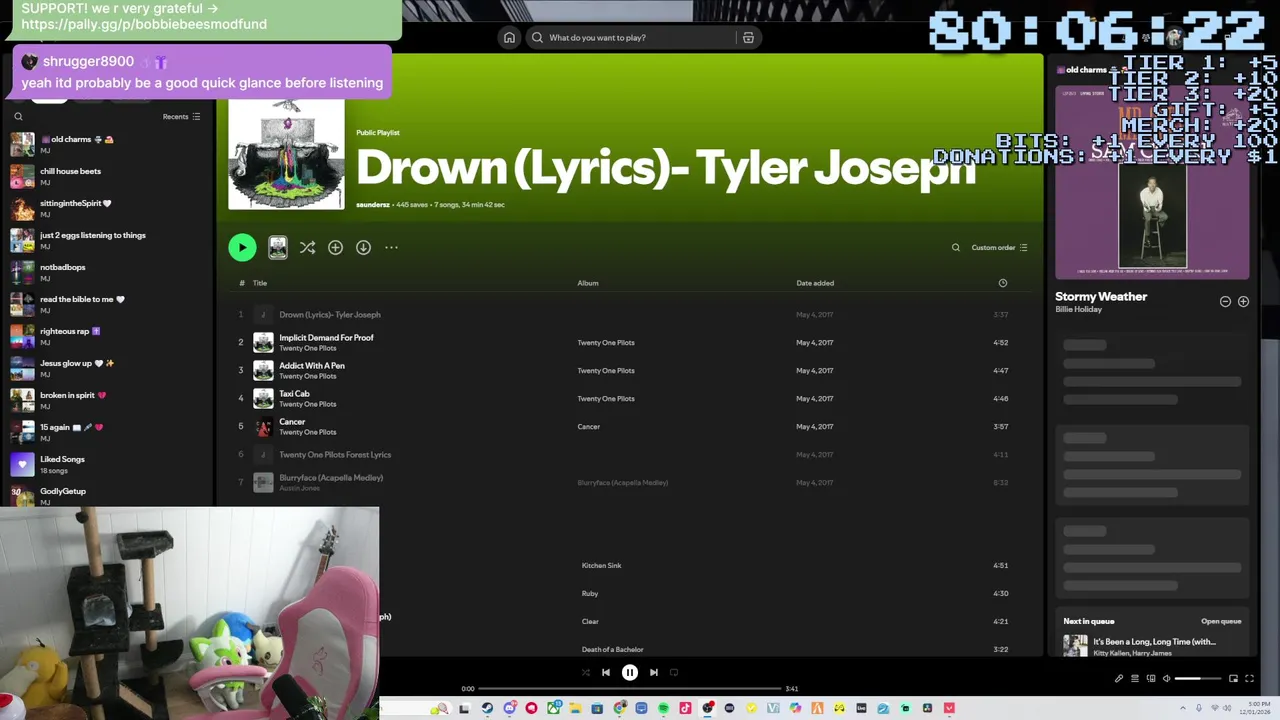1280x720 pixels.
Task: Skip to the previous track
Action: click(606, 673)
